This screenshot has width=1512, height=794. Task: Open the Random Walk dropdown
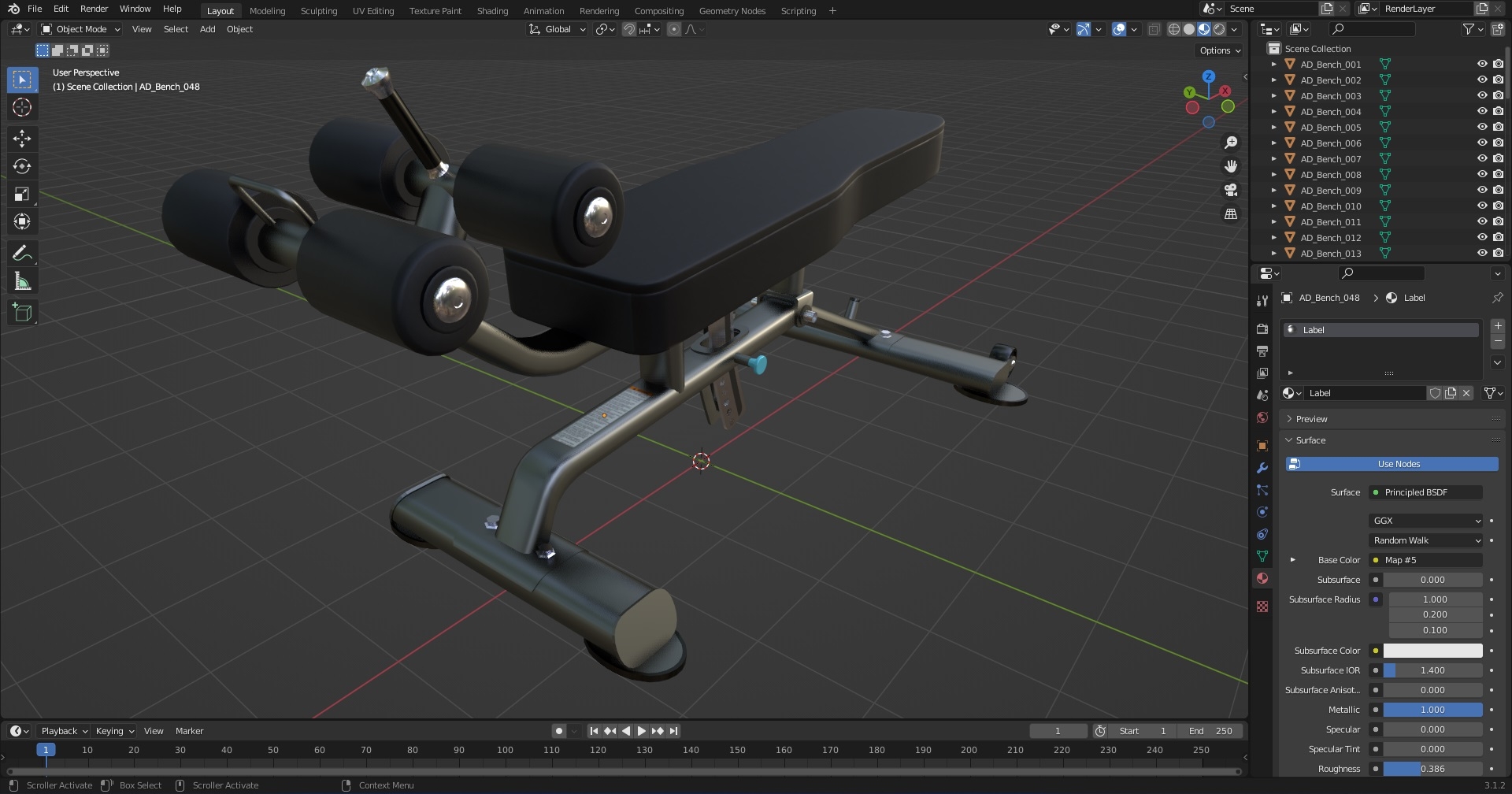1425,540
